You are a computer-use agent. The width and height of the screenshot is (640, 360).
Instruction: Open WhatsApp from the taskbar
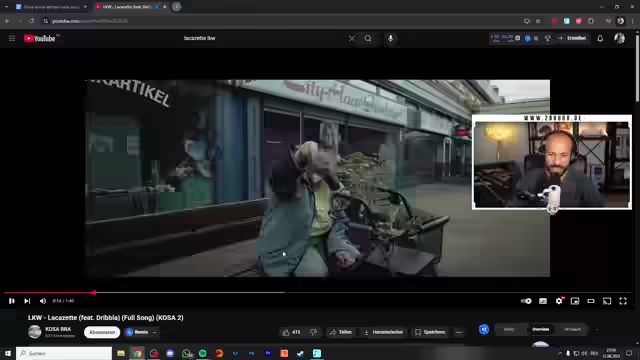pos(187,353)
